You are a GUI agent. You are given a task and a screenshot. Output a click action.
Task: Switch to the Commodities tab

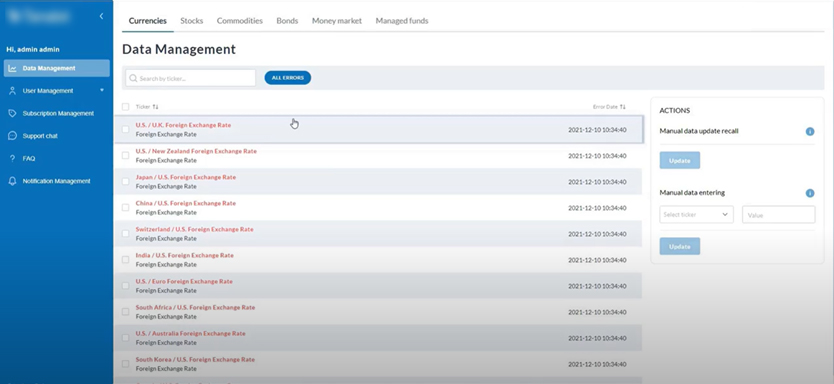click(239, 21)
